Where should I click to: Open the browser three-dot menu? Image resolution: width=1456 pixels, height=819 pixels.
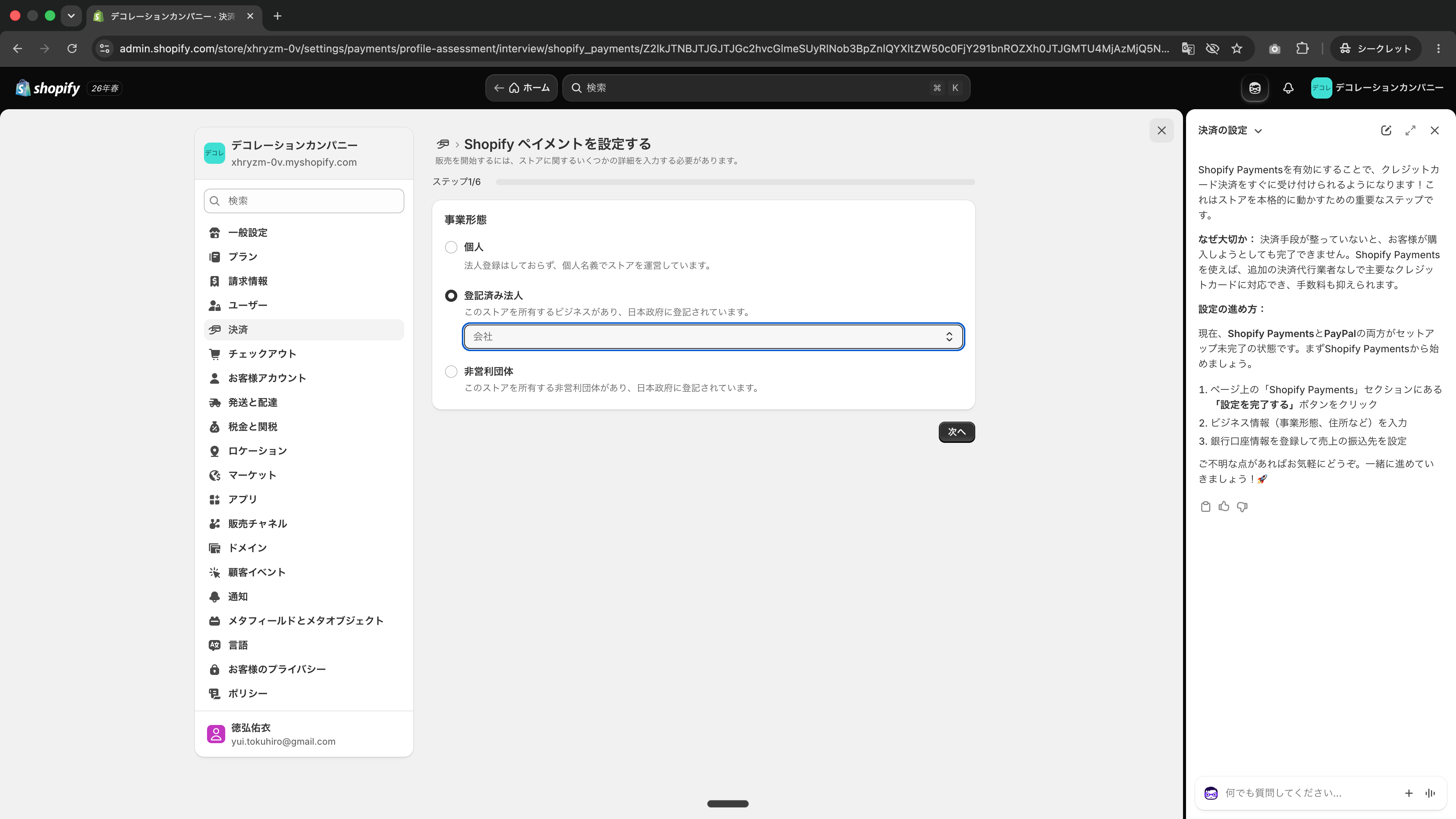(x=1439, y=49)
